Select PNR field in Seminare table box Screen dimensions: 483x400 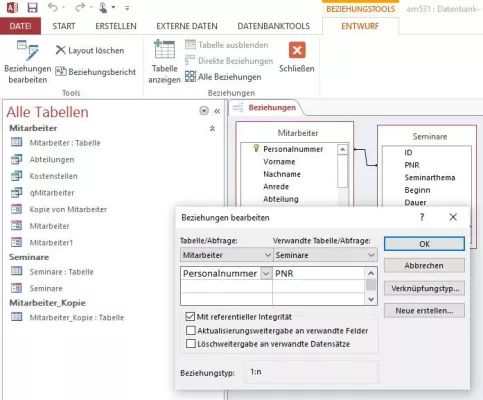[412, 165]
